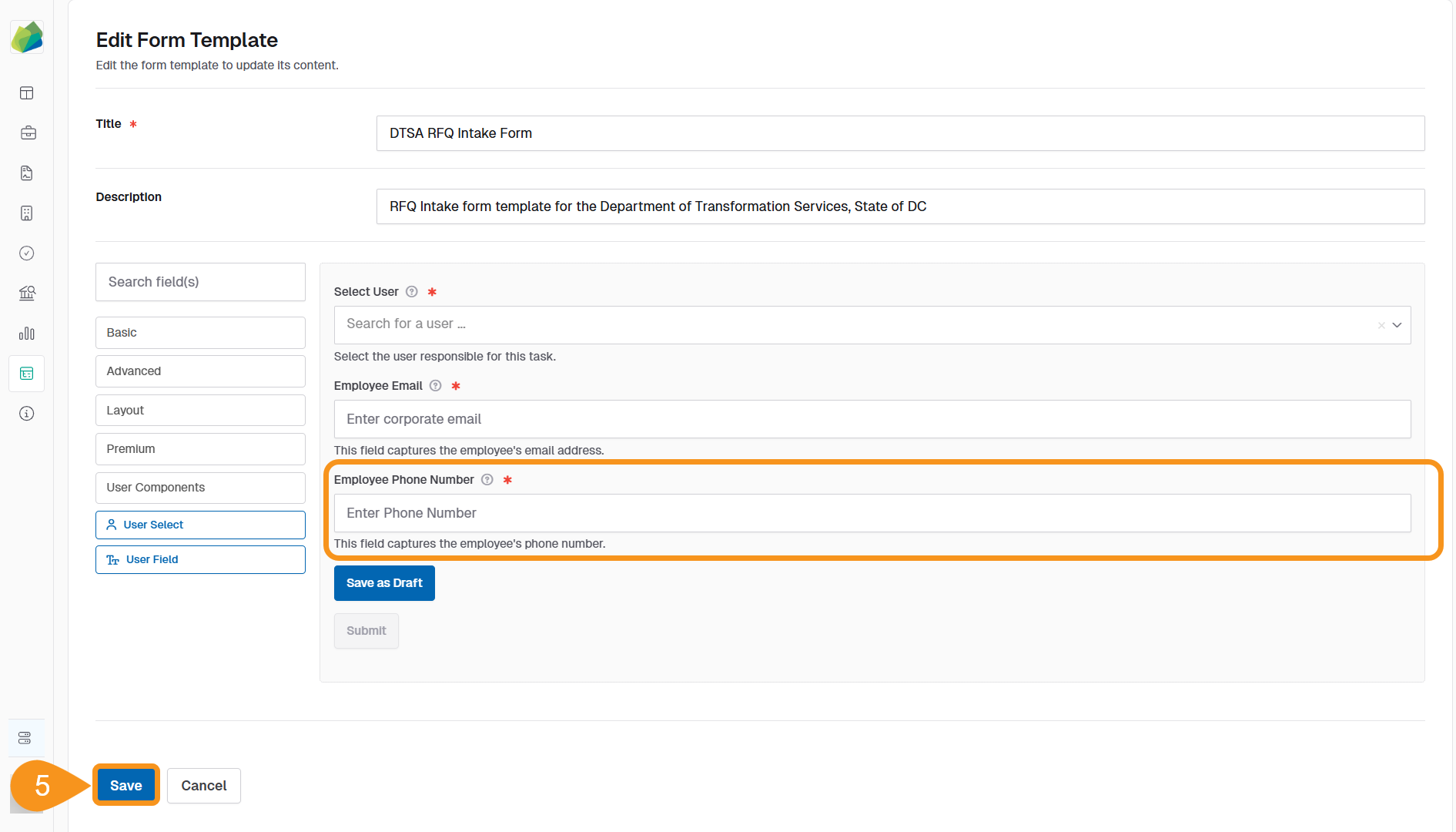The width and height of the screenshot is (1456, 832).
Task: Click the briefcase icon in sidebar
Action: pyautogui.click(x=28, y=133)
